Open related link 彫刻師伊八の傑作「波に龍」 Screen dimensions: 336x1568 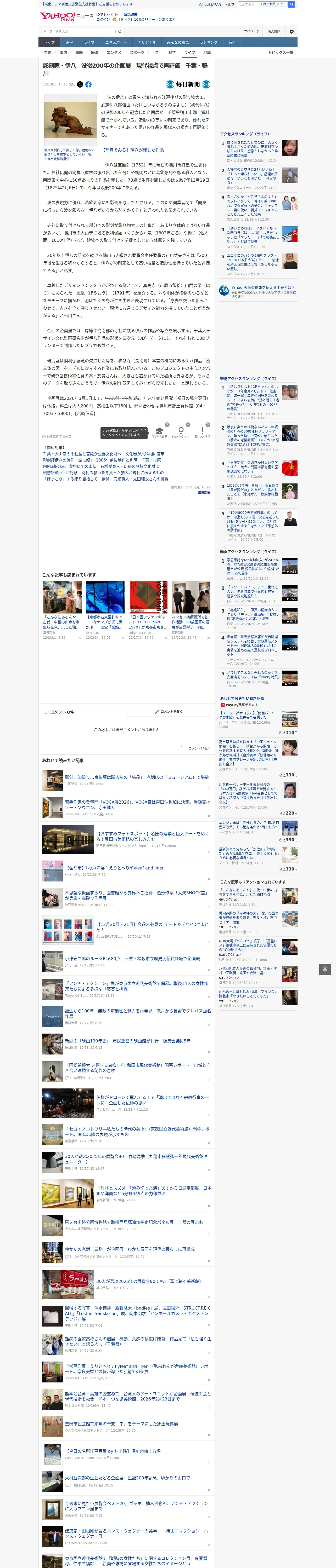[102, 460]
